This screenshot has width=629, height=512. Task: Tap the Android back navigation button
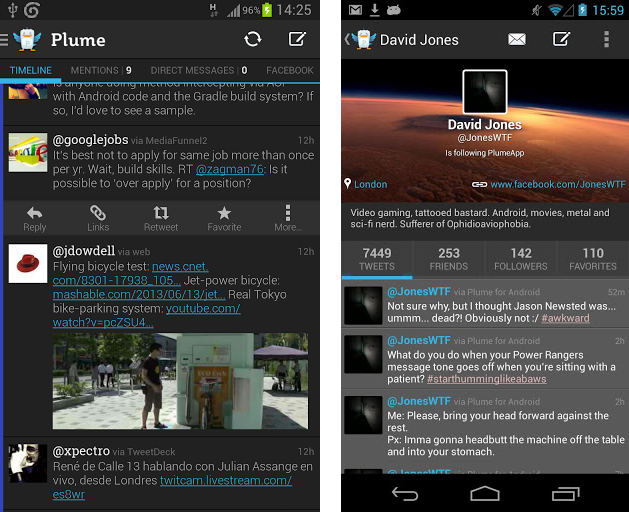pos(405,494)
